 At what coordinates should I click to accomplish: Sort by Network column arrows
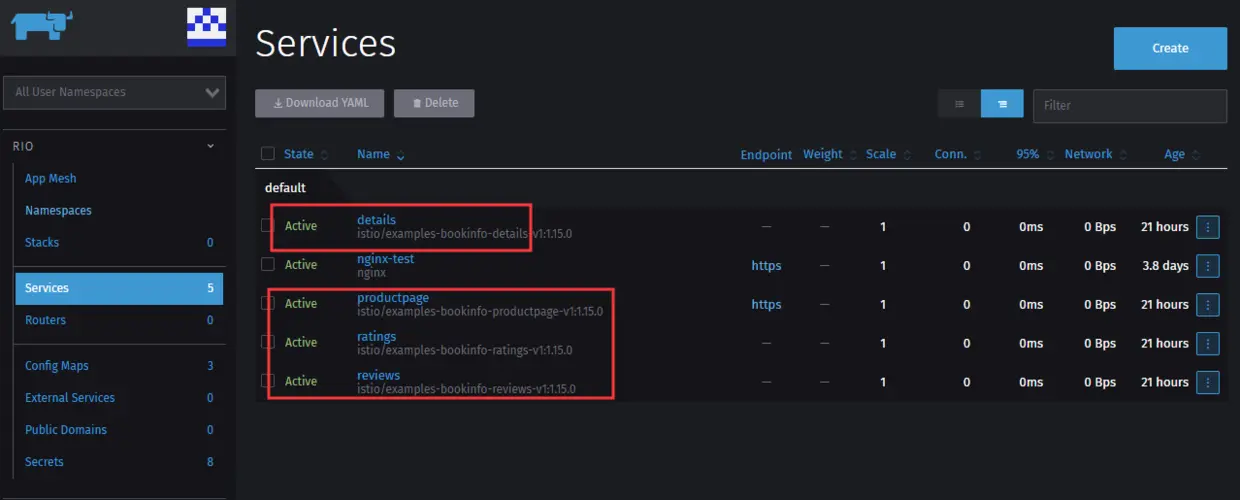coord(1123,155)
